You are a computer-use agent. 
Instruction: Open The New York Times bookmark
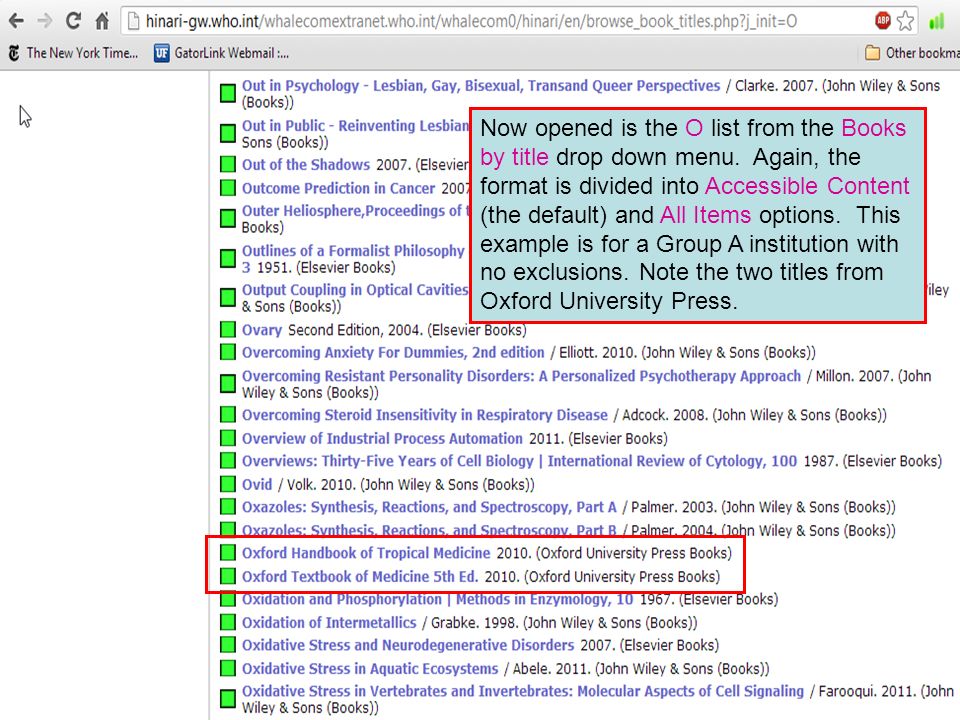[73, 53]
